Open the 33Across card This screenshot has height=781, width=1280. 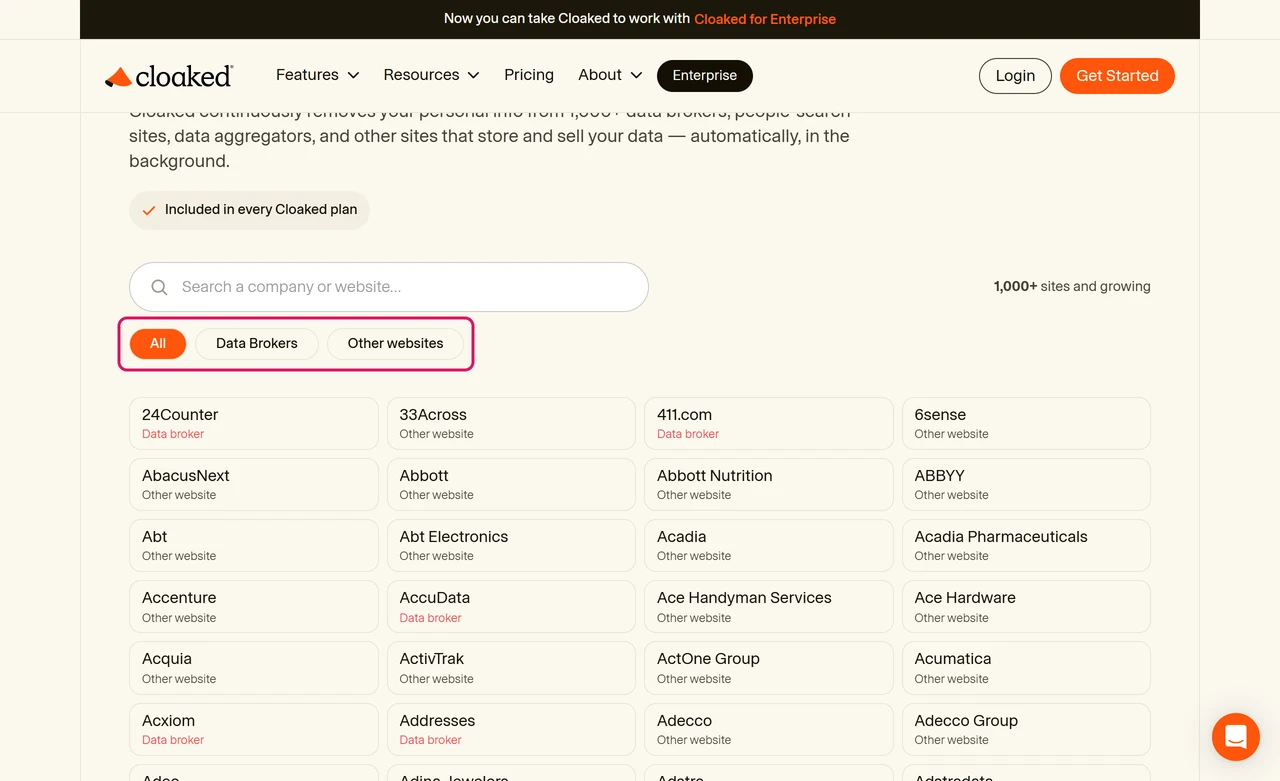click(x=511, y=423)
